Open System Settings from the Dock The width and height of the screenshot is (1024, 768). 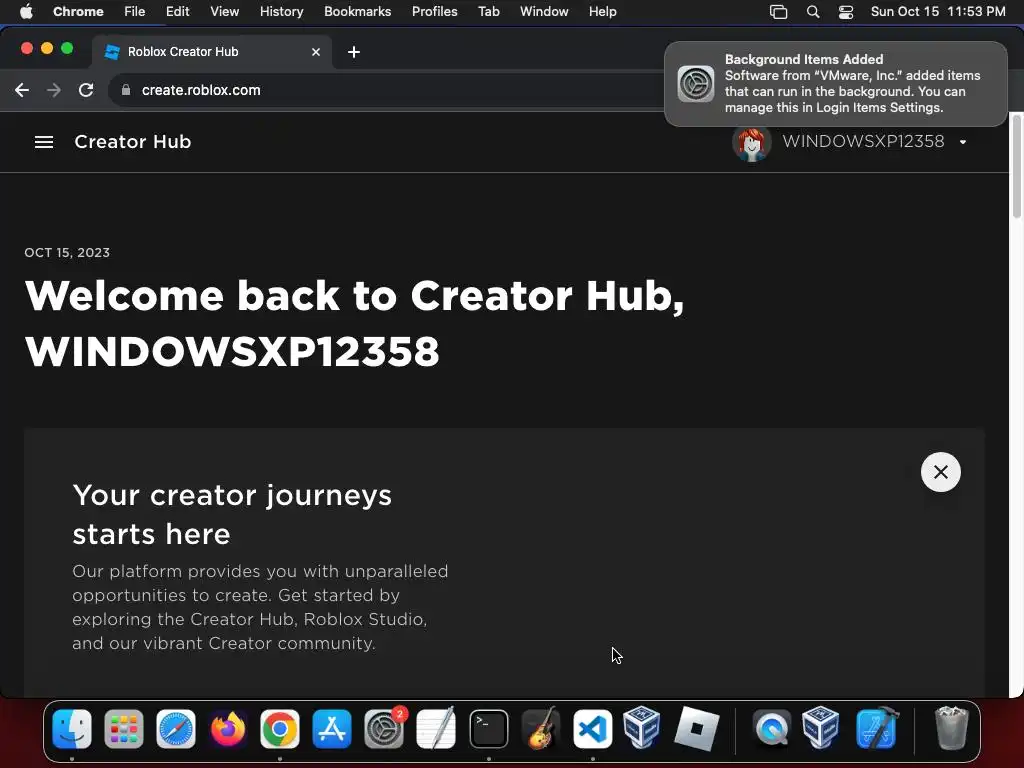(x=384, y=729)
